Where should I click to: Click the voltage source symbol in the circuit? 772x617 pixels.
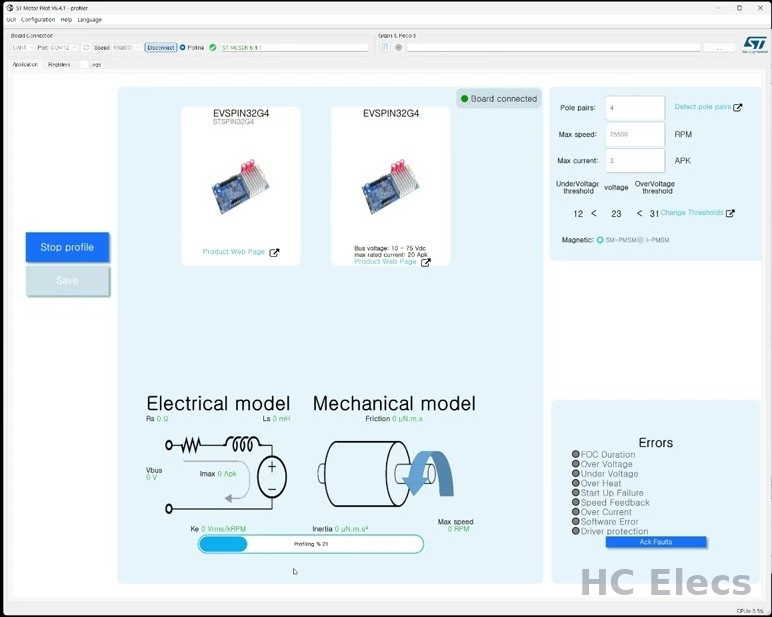[272, 477]
